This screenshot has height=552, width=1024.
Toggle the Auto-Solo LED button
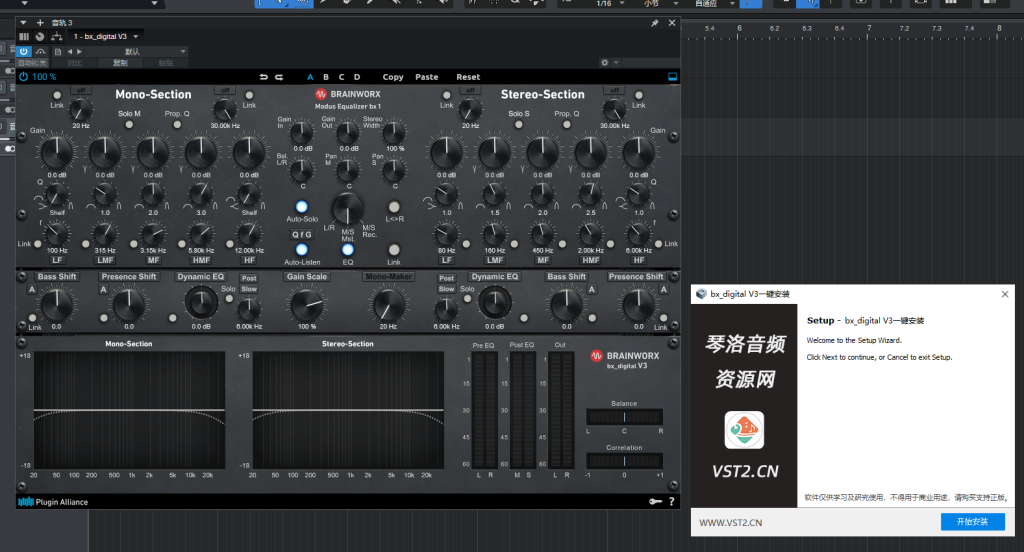(301, 206)
